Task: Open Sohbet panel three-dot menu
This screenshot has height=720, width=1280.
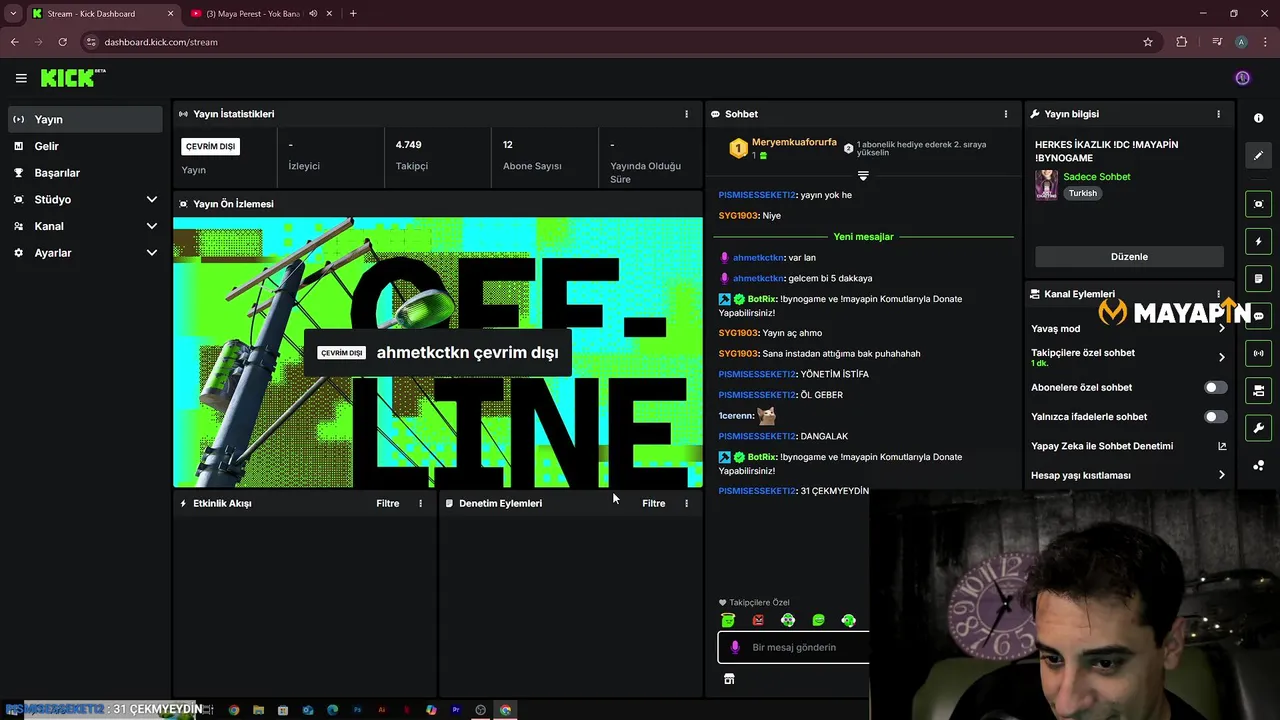Action: [x=1006, y=114]
